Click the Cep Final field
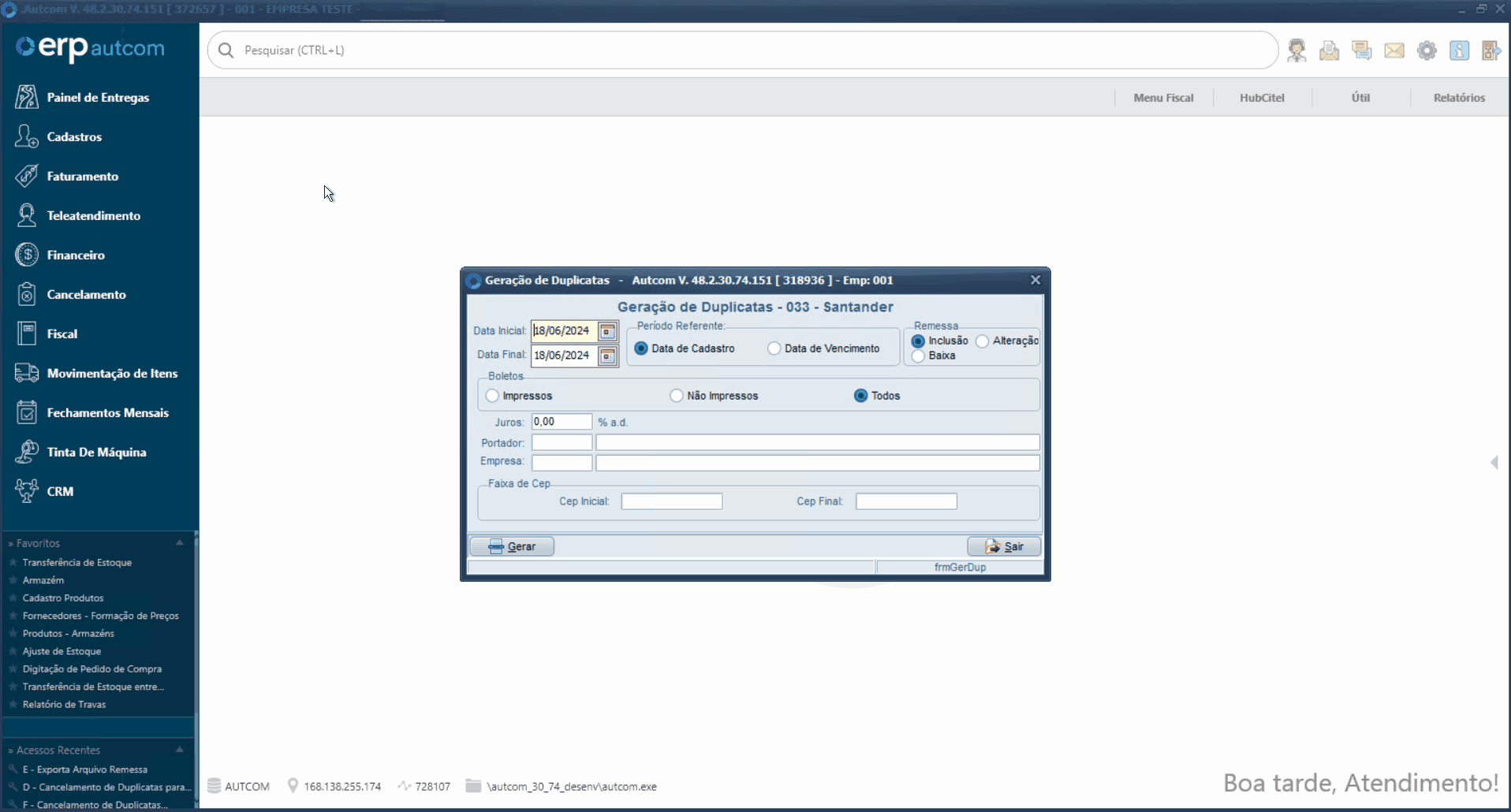Image resolution: width=1511 pixels, height=812 pixels. (x=906, y=501)
